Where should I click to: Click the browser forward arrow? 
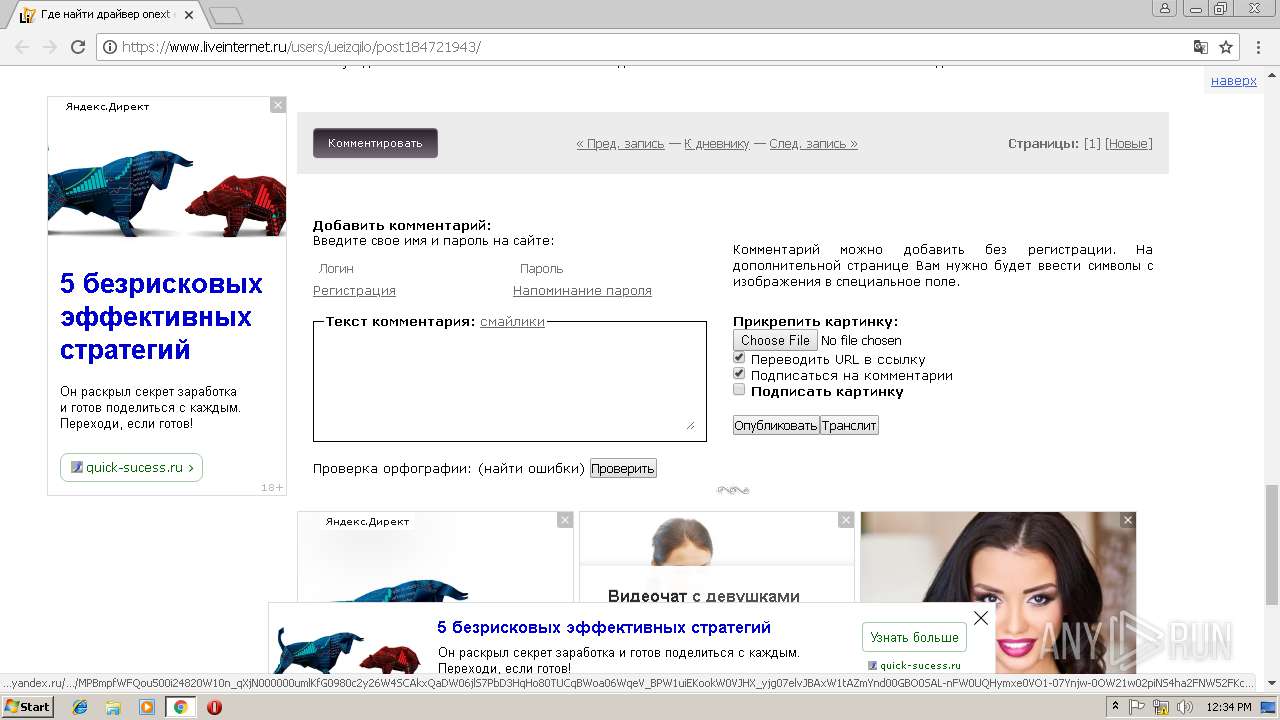pos(50,47)
